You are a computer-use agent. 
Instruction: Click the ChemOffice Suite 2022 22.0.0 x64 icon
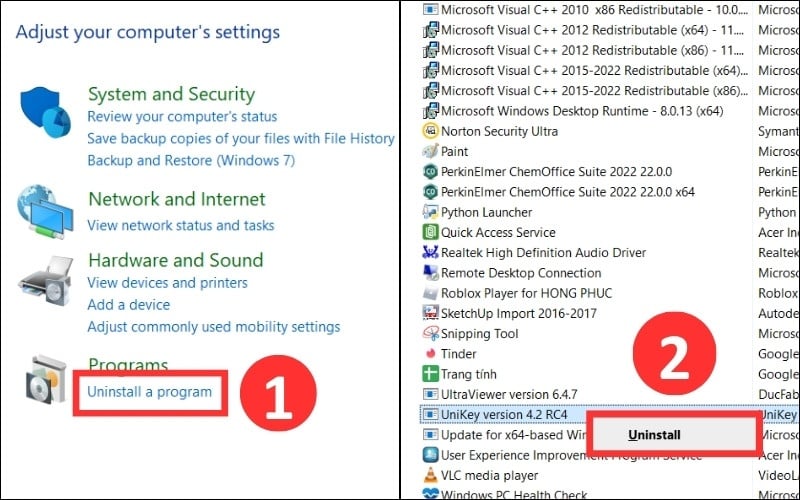click(x=430, y=192)
